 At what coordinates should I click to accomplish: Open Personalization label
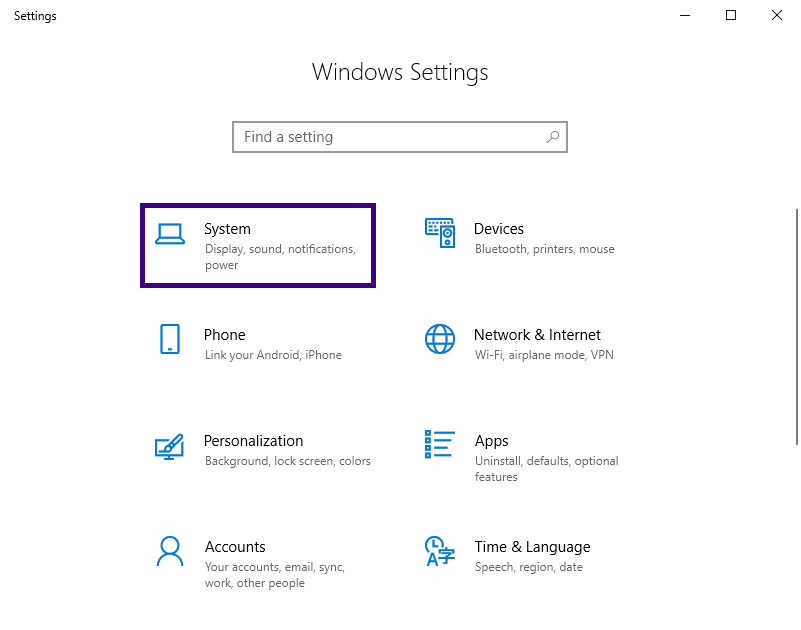coord(253,440)
